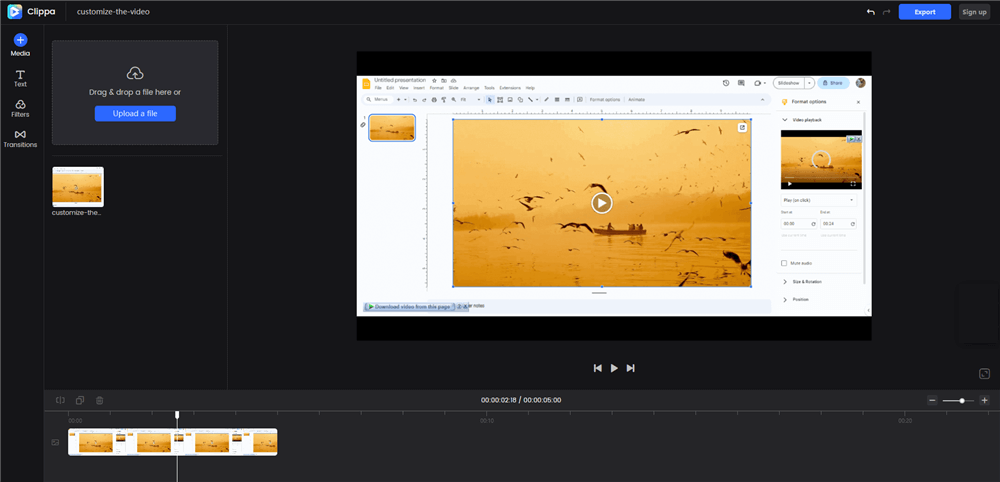Open the Media panel in sidebar
The width and height of the screenshot is (1000, 482).
[x=20, y=45]
